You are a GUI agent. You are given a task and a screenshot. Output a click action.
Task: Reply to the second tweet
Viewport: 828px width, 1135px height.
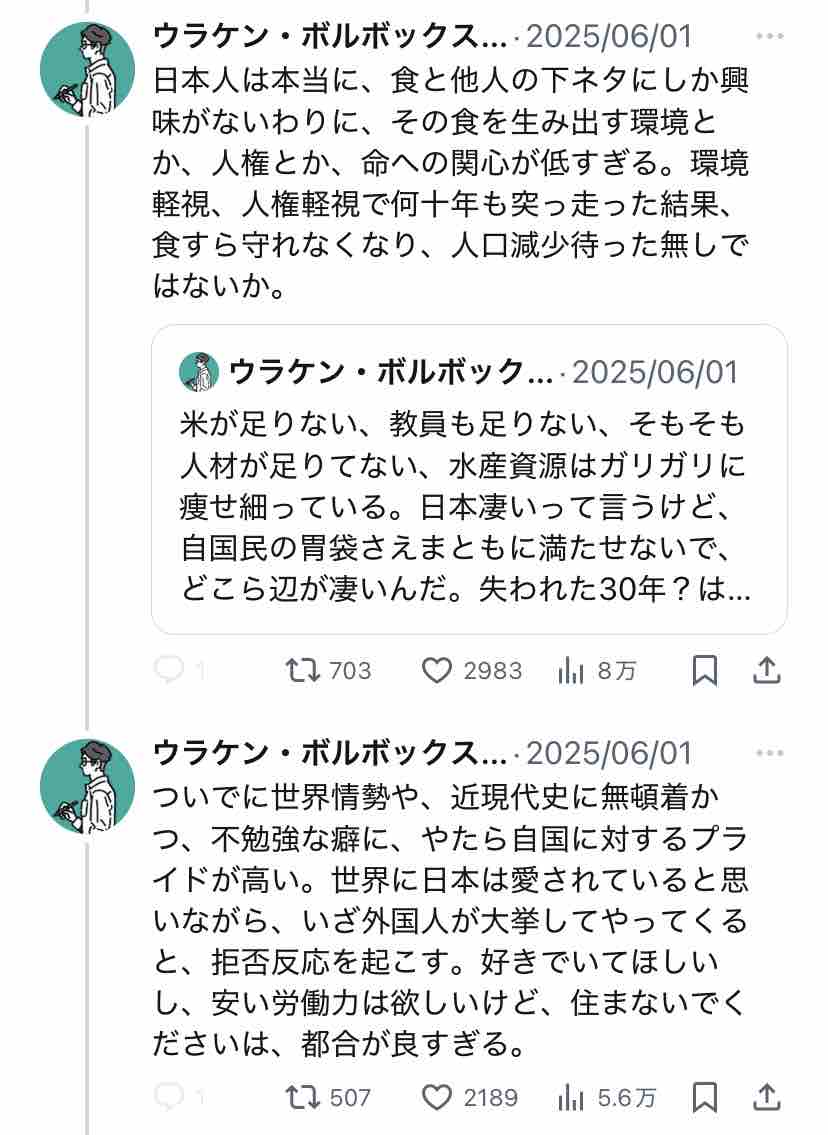tap(170, 1098)
